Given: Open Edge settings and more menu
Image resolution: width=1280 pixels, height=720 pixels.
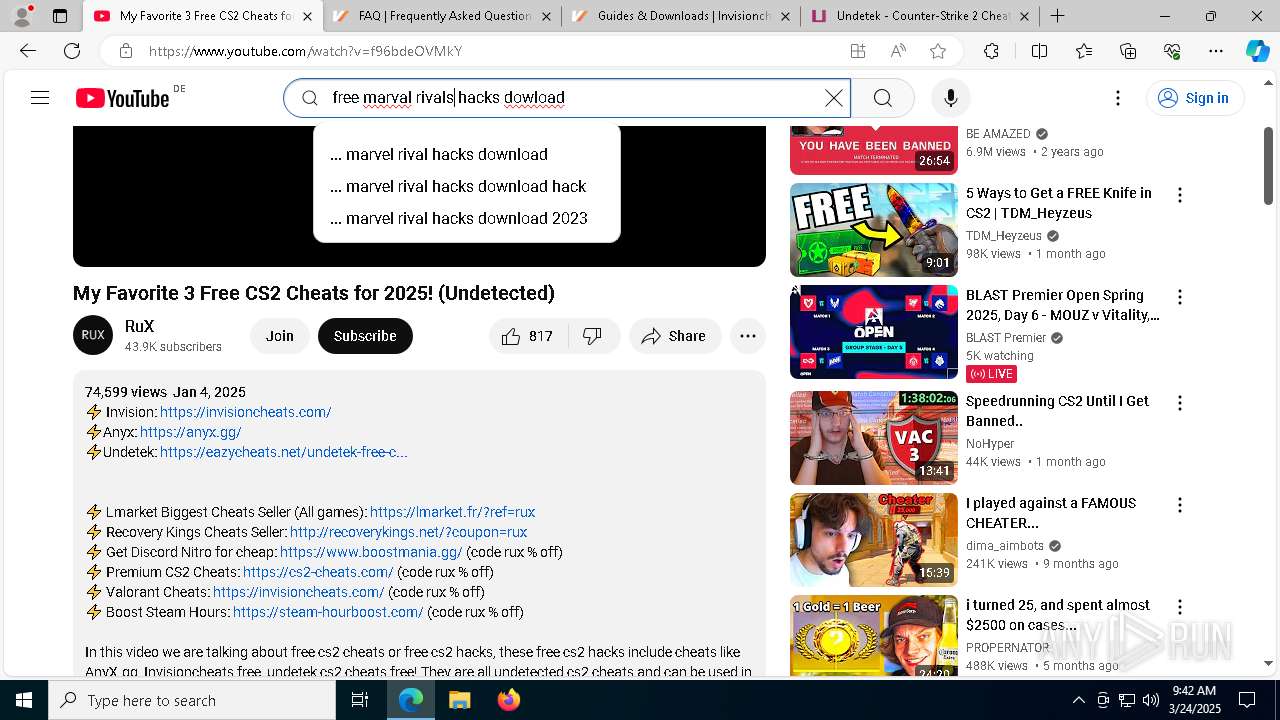Looking at the screenshot, I should [x=1216, y=51].
